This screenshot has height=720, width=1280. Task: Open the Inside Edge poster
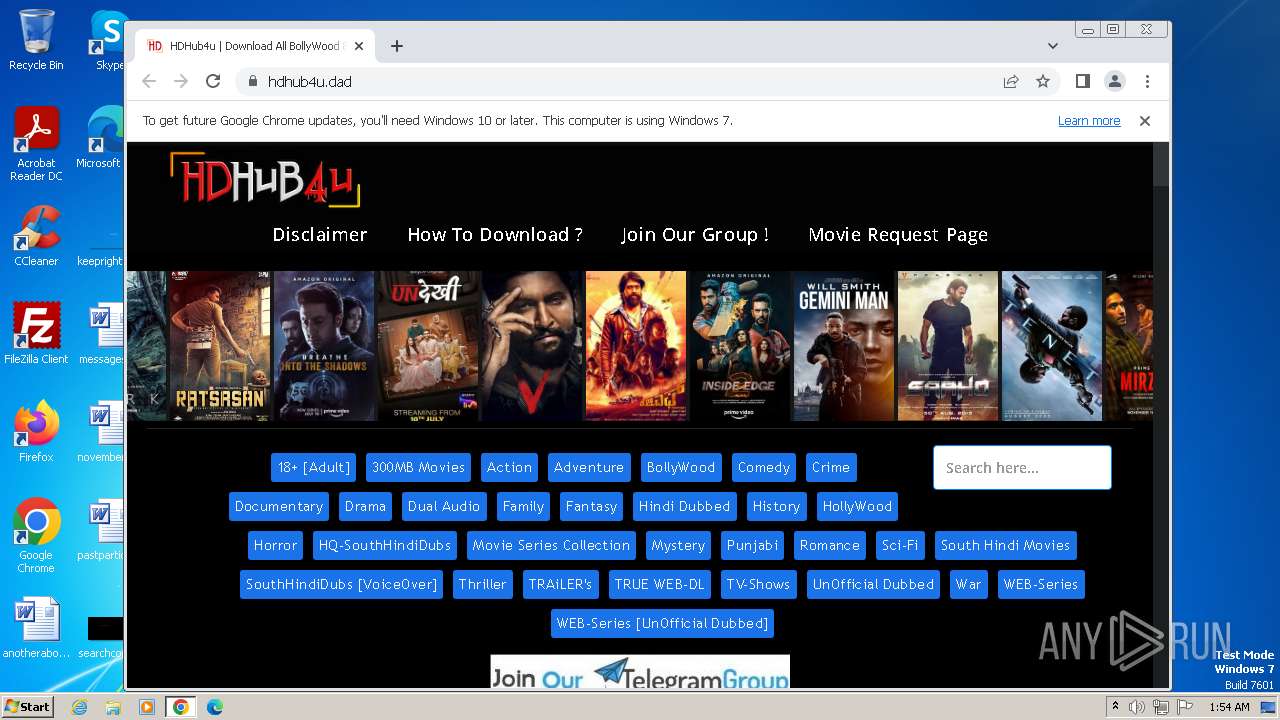pyautogui.click(x=740, y=346)
